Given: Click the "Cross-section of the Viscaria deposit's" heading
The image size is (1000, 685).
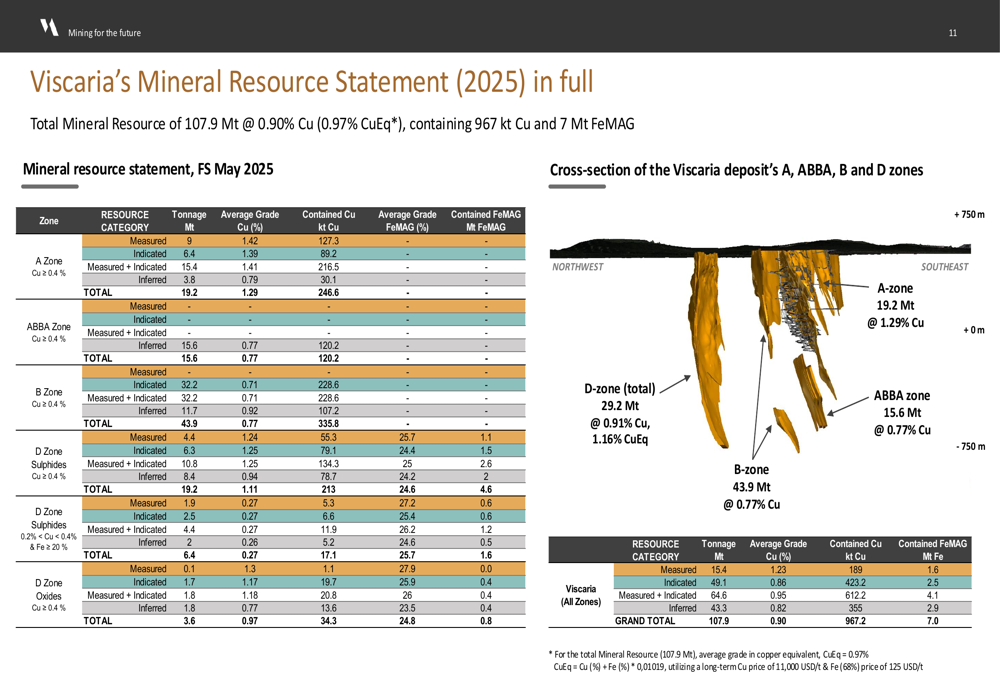Looking at the screenshot, I should tap(736, 170).
